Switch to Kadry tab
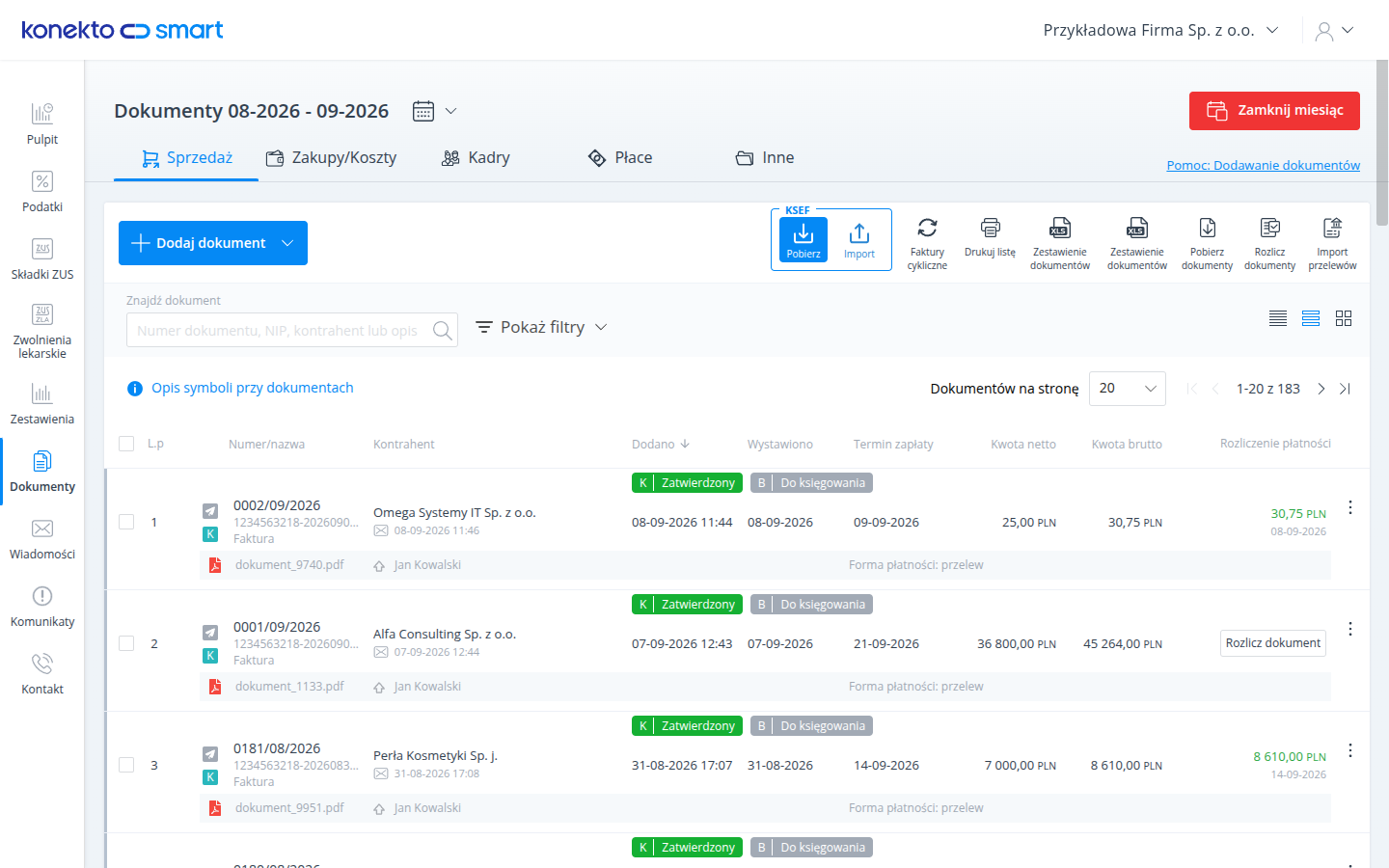1389x868 pixels. point(476,158)
